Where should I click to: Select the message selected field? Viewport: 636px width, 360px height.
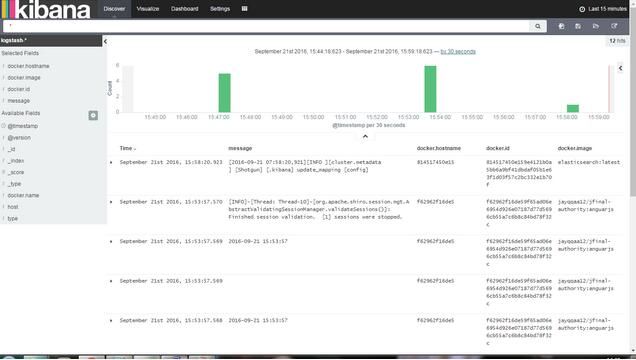click(x=19, y=101)
